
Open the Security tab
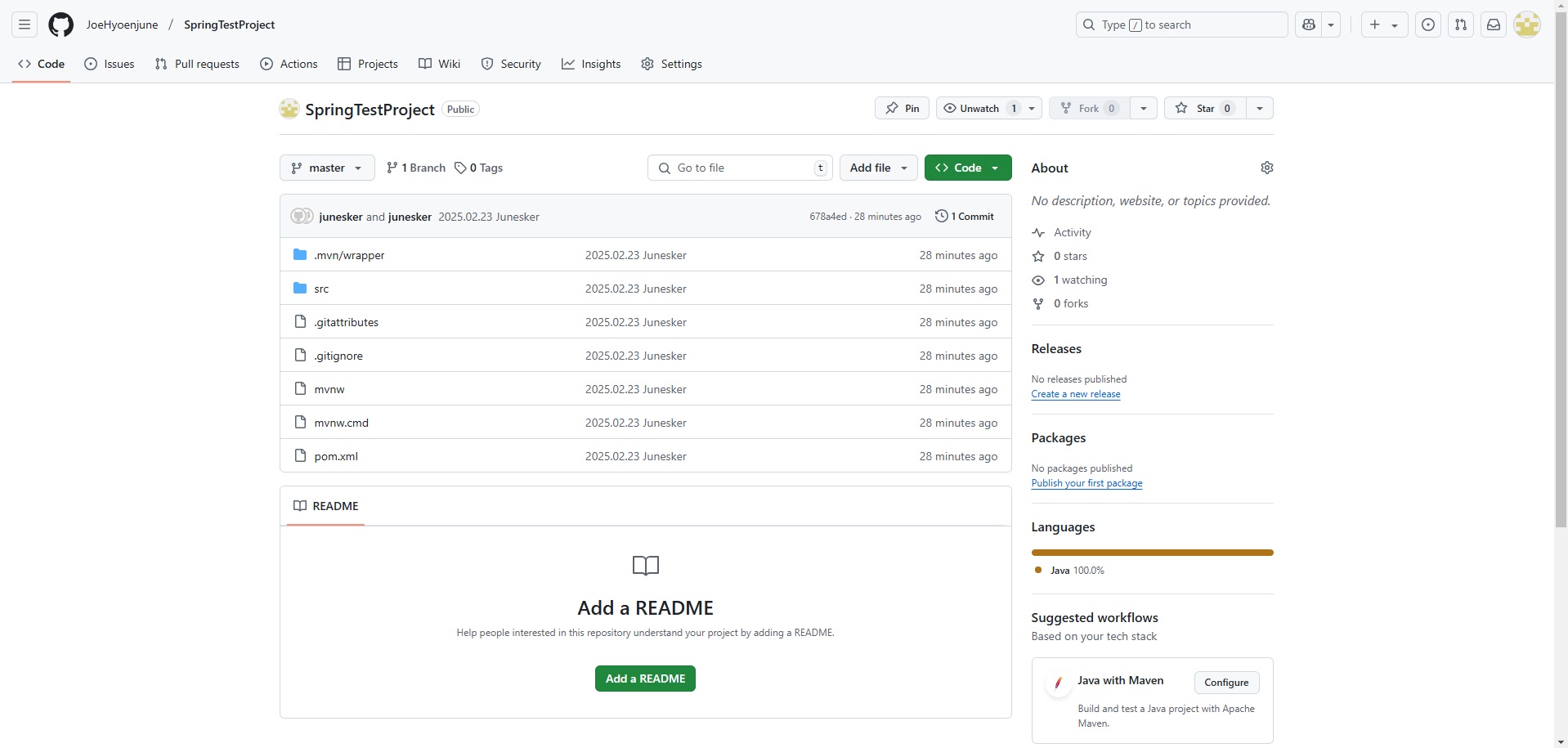(x=511, y=64)
